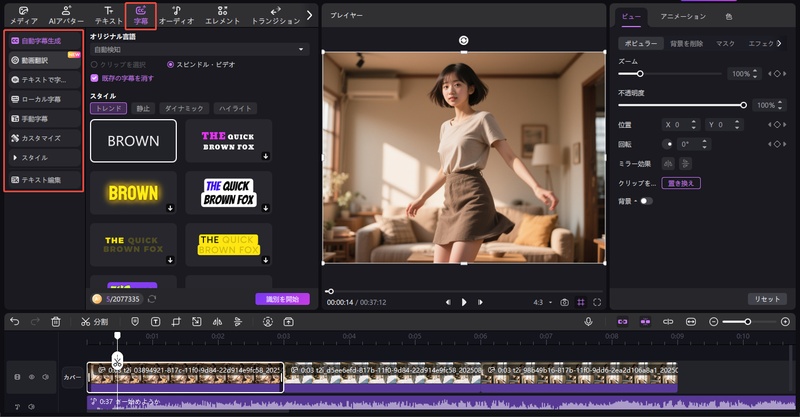The height and width of the screenshot is (417, 800).
Task: Click the upload box icon in timeline toolbar
Action: (288, 322)
